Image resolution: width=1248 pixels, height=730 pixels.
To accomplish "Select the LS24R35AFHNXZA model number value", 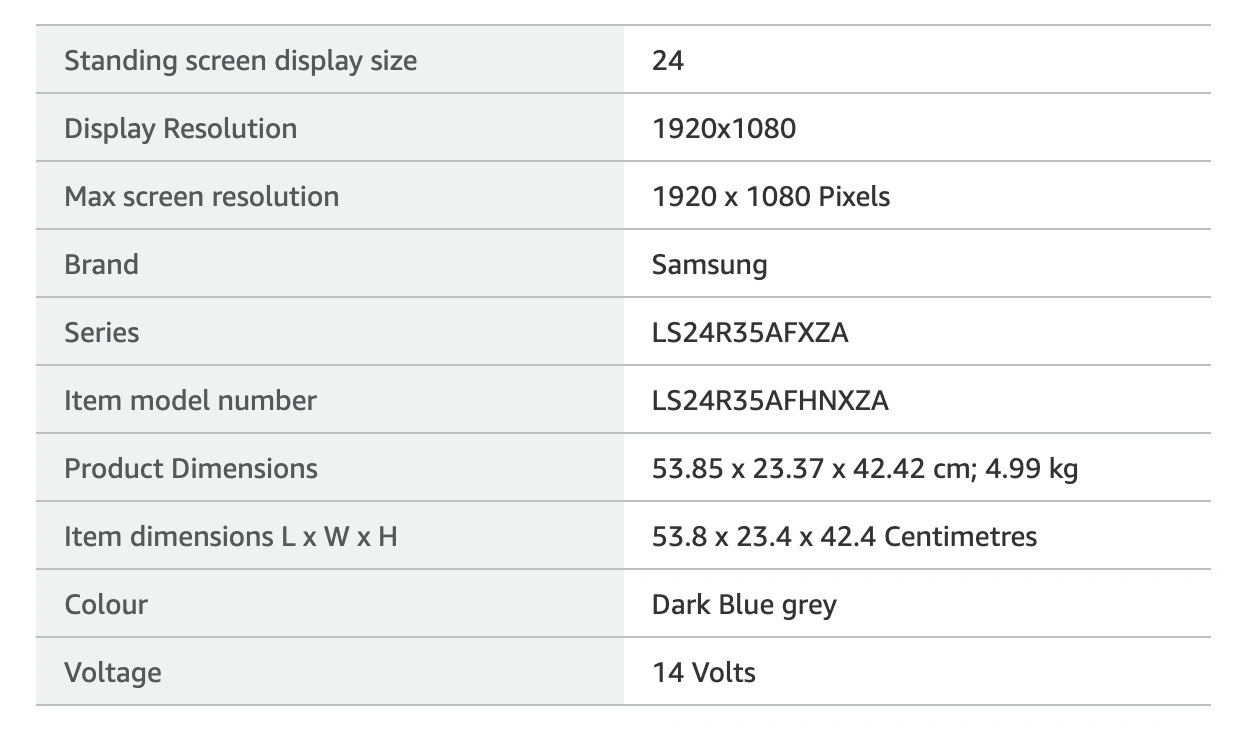I will coord(770,401).
